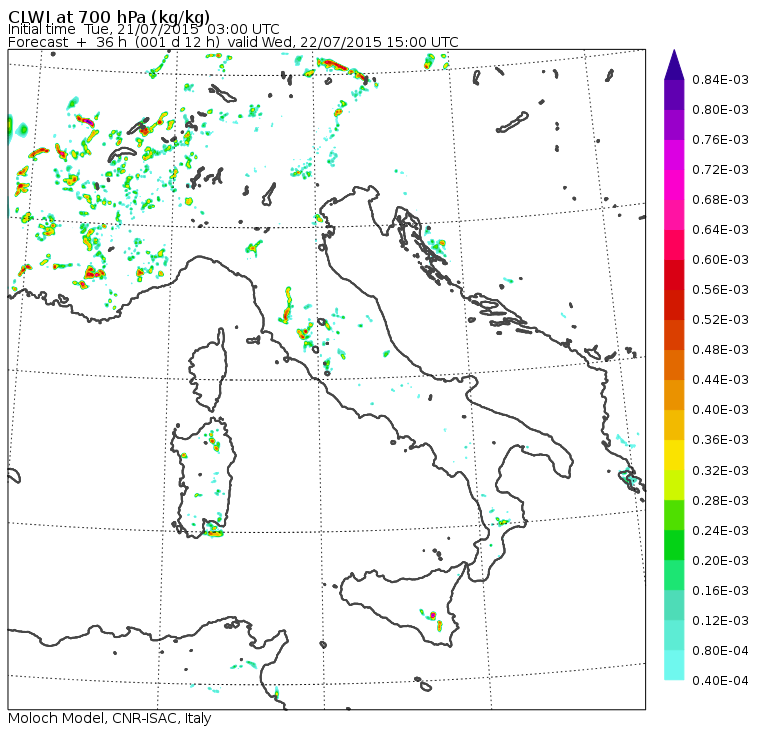Click the teal band between 0.12E-03 and 0.16E-03
760x731 pixels.
point(674,605)
